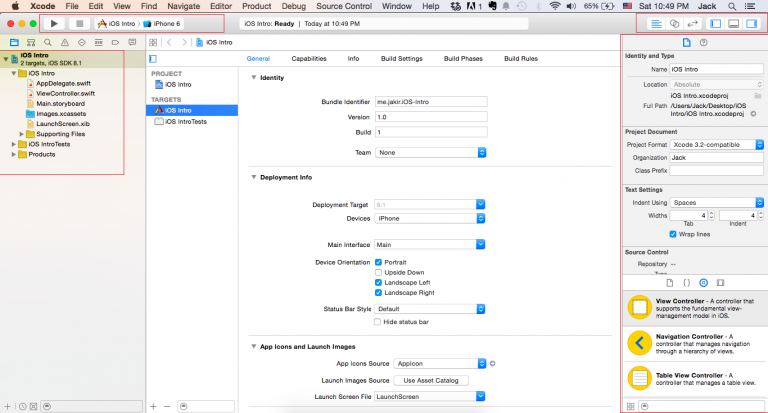Check the Hide status bar option
Screen dimensions: 768x413
(378, 322)
